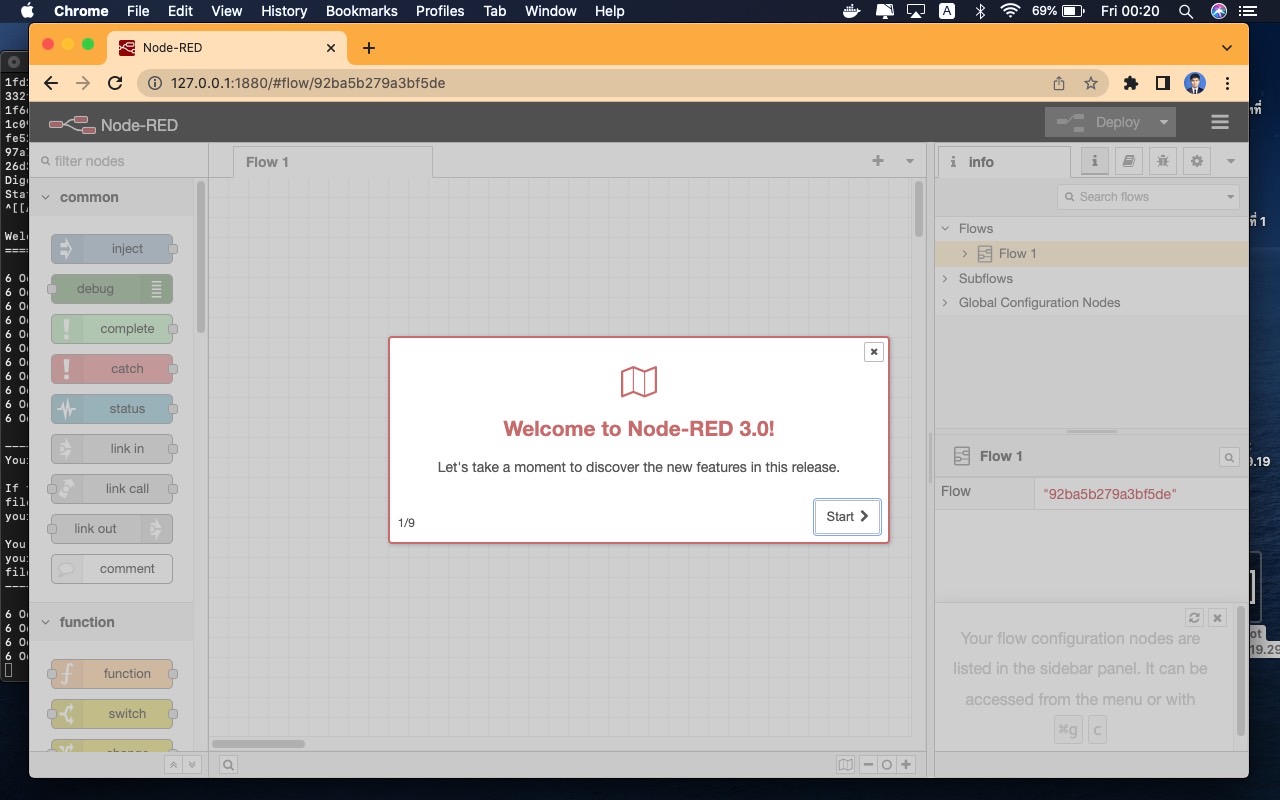Image resolution: width=1280 pixels, height=800 pixels.
Task: Open the configuration nodes gear icon
Action: coord(1197,161)
